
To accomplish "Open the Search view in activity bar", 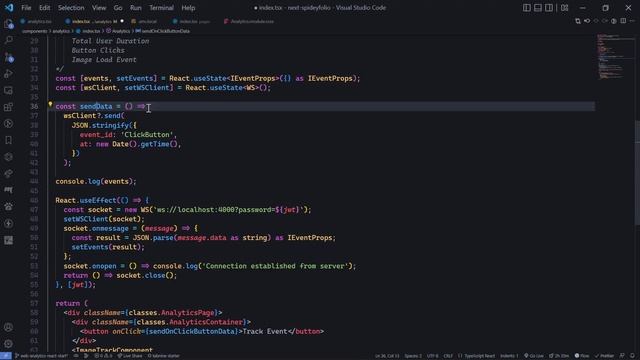I will (x=9, y=40).
